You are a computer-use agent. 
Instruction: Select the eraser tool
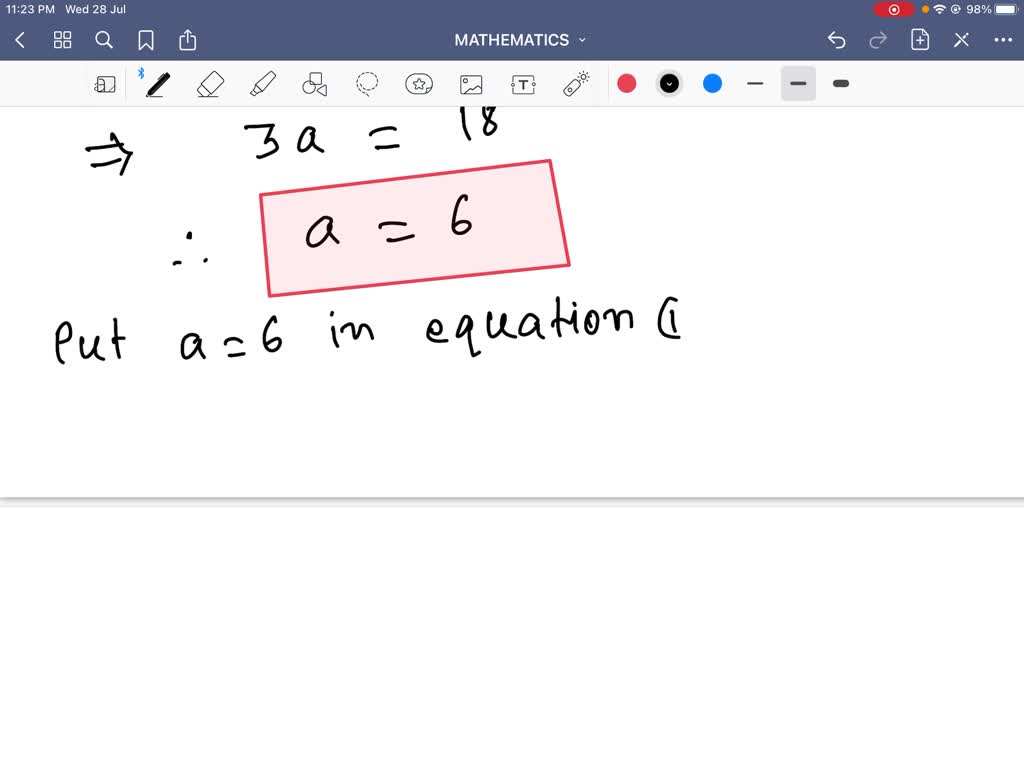210,84
